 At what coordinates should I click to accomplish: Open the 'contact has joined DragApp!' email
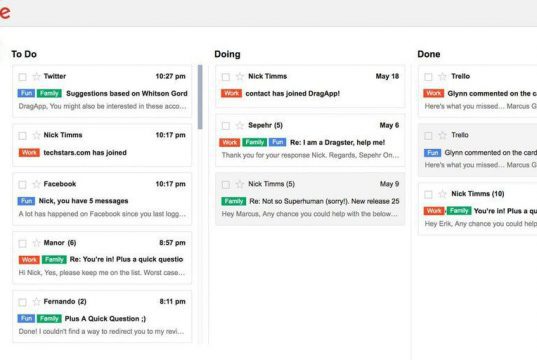pos(292,93)
